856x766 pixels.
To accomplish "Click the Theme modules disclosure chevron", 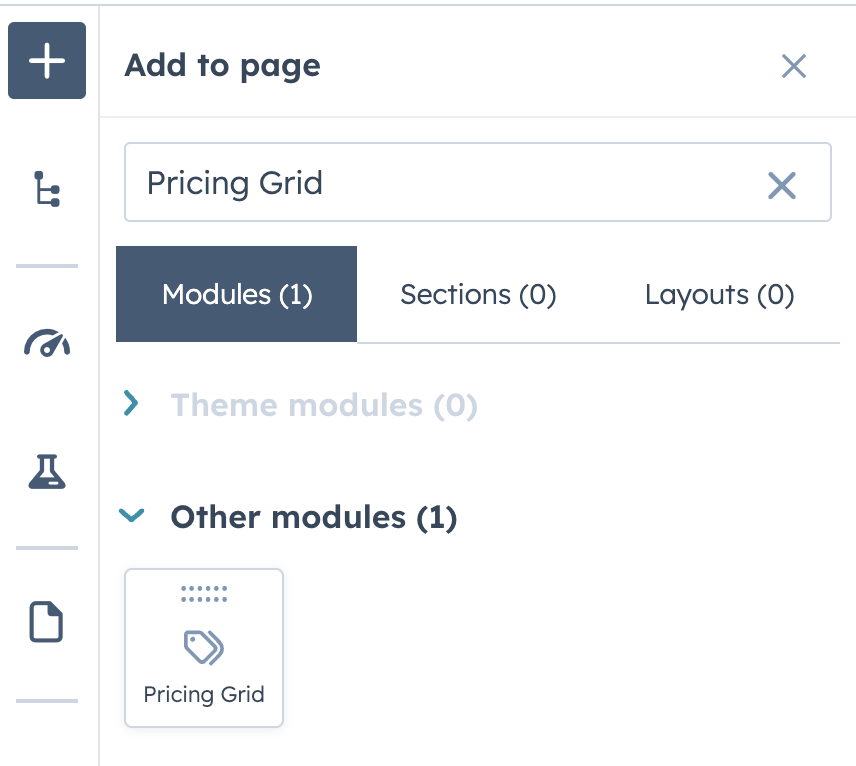I will click(x=131, y=405).
